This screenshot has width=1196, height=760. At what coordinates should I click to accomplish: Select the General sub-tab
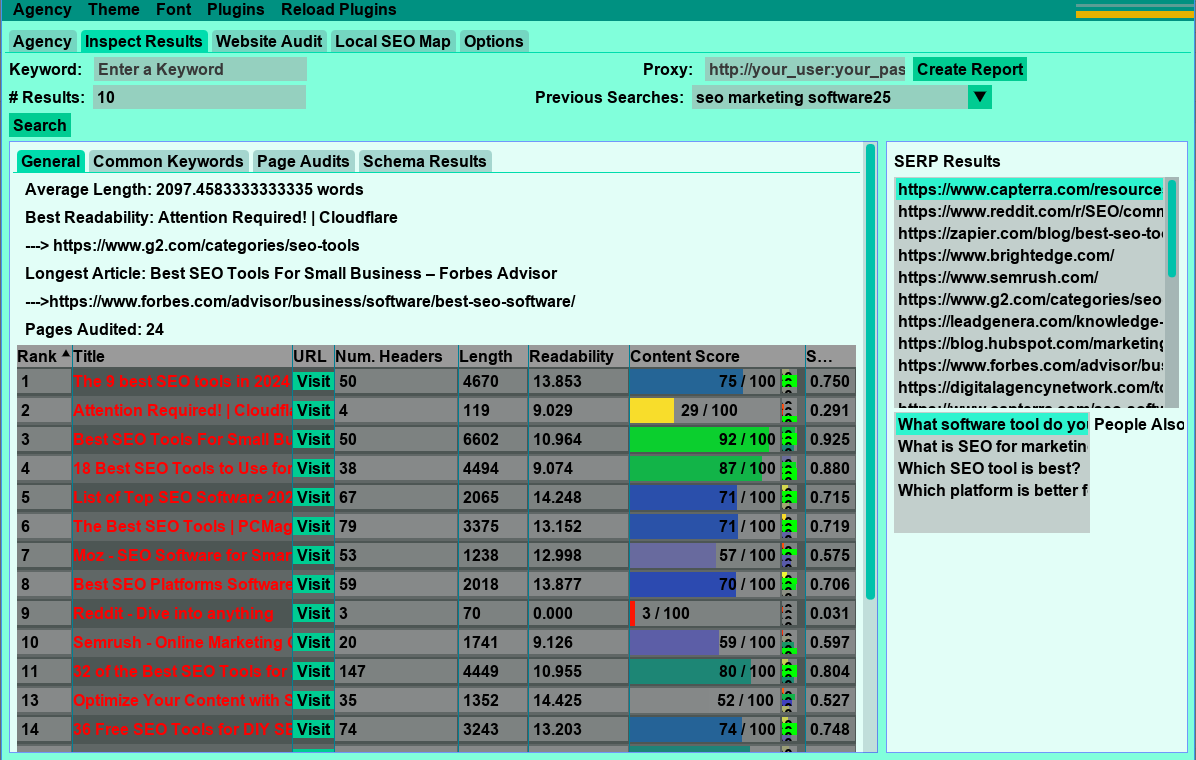[50, 161]
